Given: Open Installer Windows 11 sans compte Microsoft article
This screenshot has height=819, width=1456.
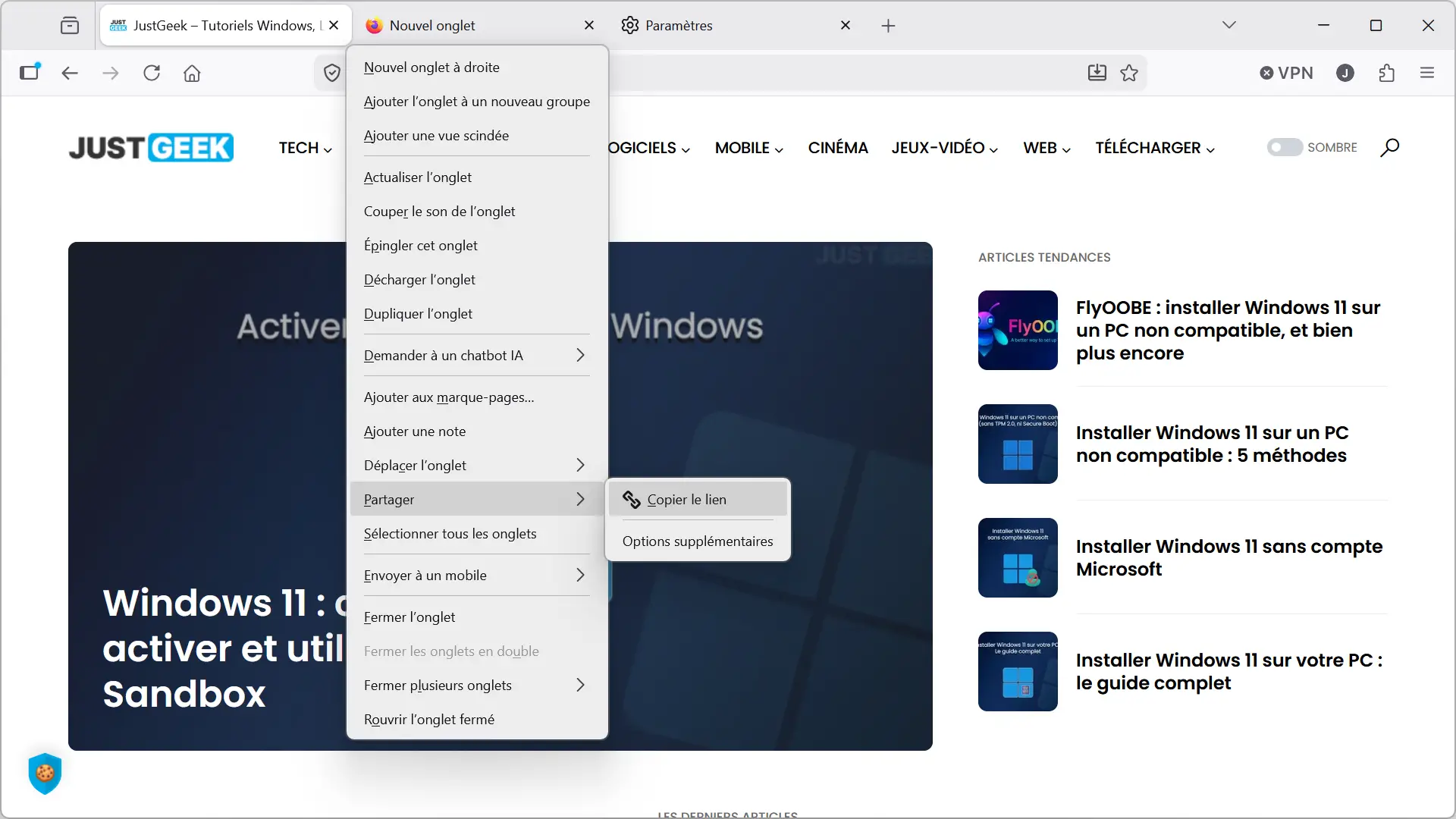Looking at the screenshot, I should point(1229,557).
